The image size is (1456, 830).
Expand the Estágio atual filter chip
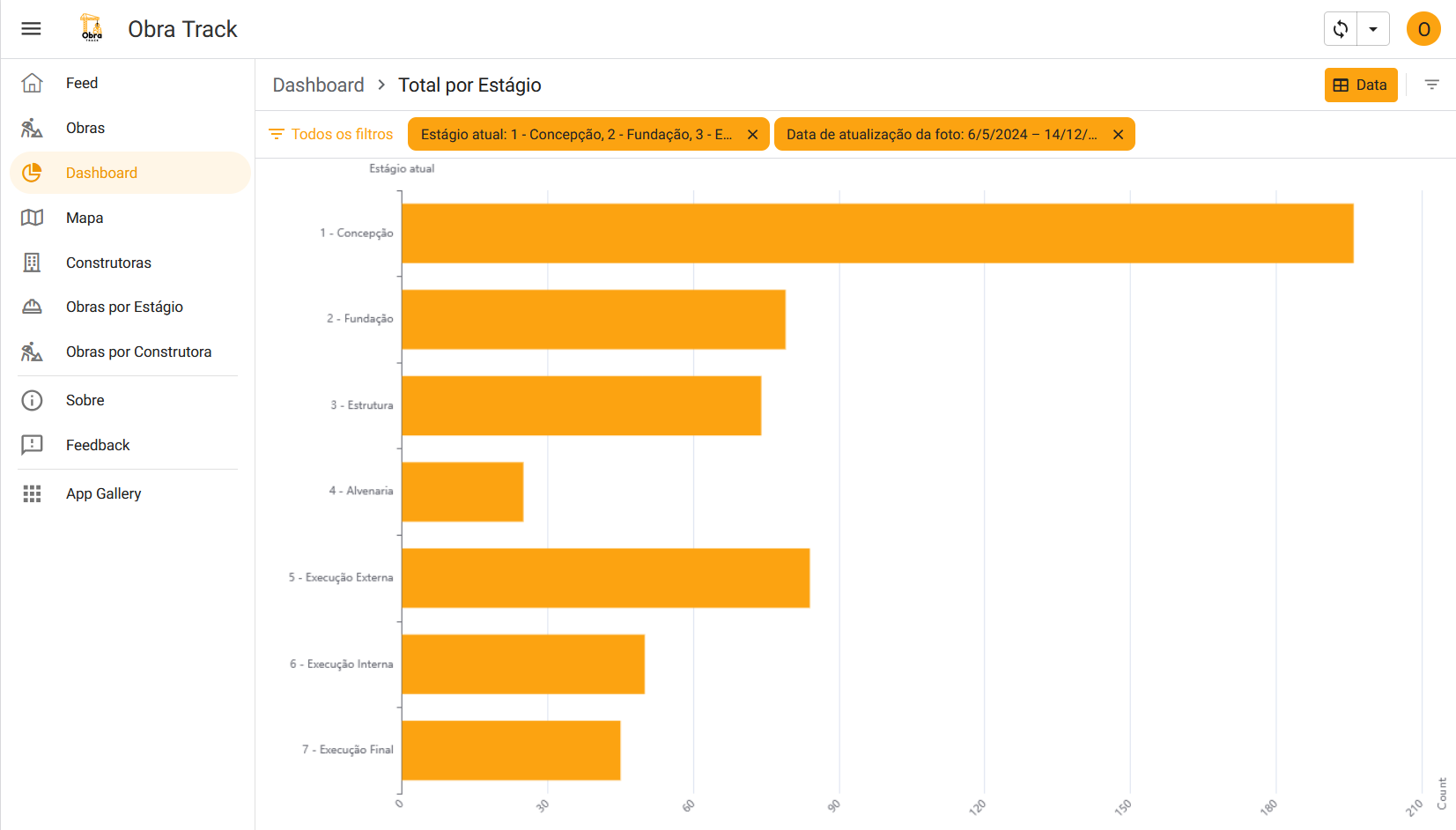pos(576,135)
